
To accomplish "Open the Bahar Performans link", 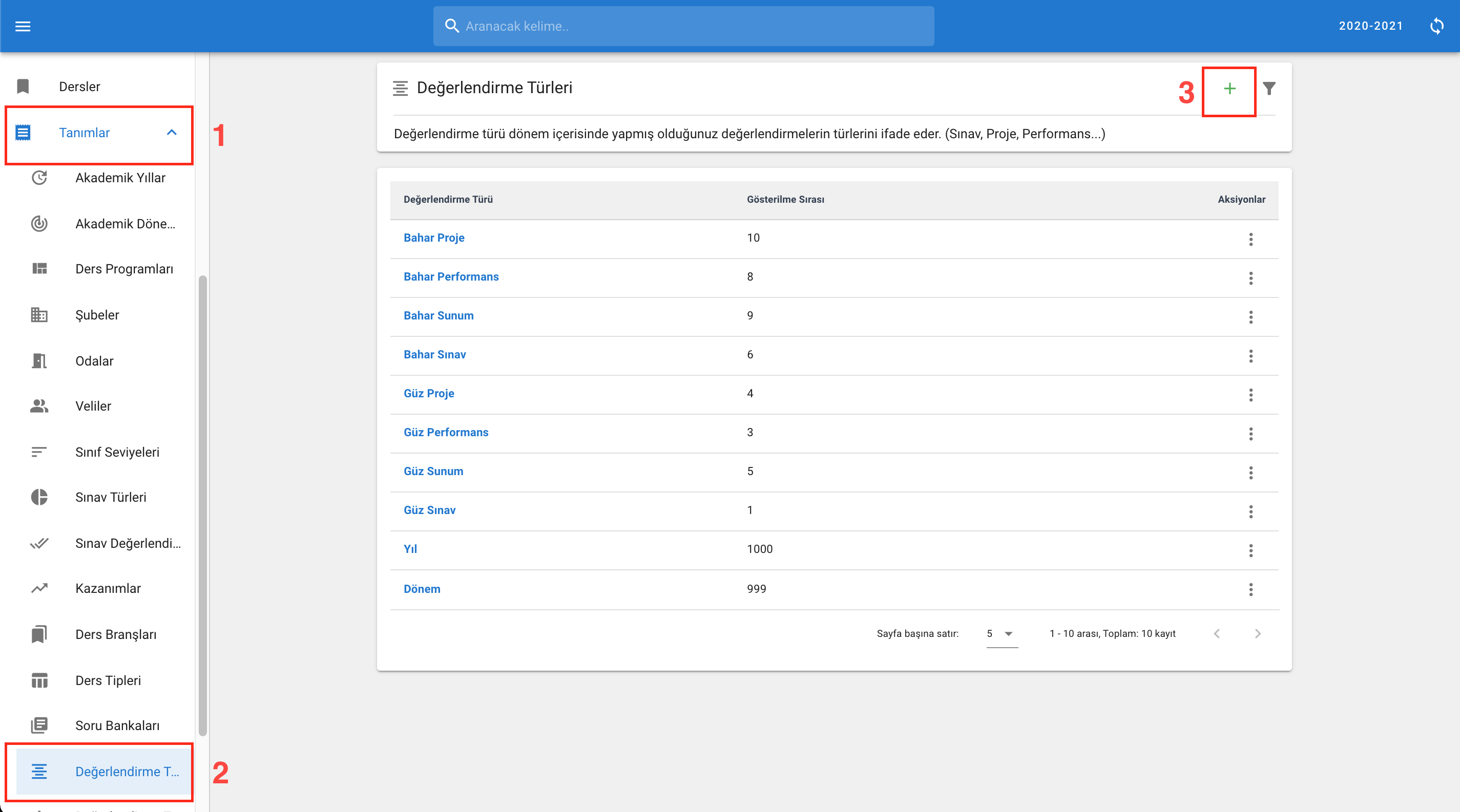I will coord(451,277).
